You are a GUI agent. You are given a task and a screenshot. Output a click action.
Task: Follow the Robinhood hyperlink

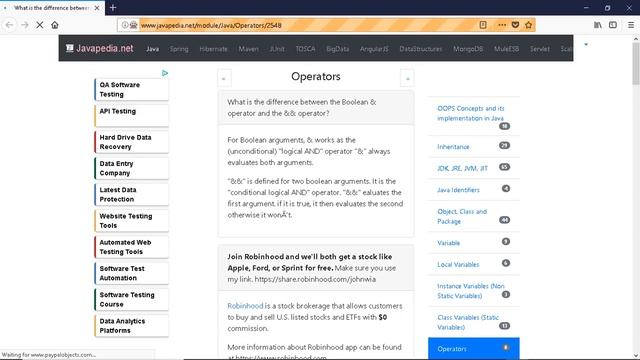click(245, 306)
